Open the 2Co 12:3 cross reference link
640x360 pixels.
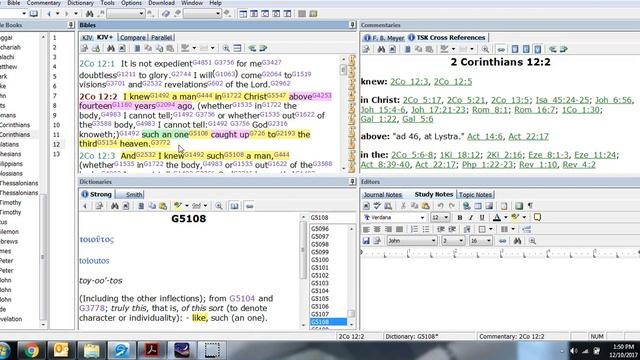pyautogui.click(x=409, y=82)
